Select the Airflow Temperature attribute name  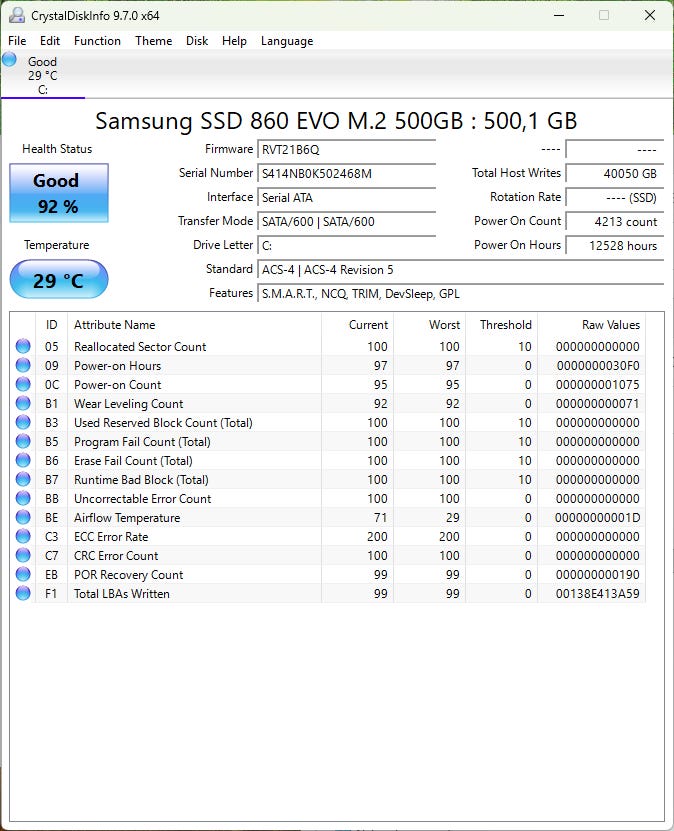[127, 518]
